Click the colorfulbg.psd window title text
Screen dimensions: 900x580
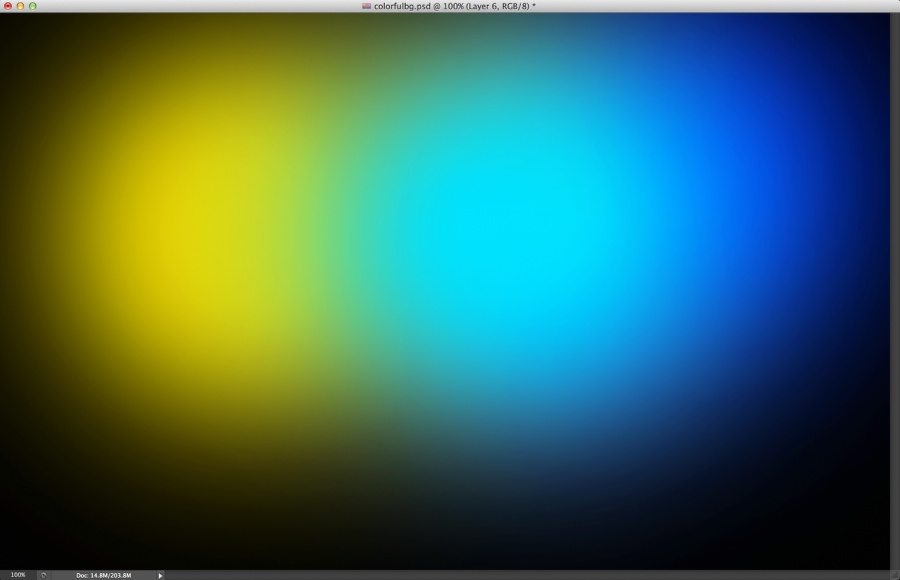pos(455,6)
